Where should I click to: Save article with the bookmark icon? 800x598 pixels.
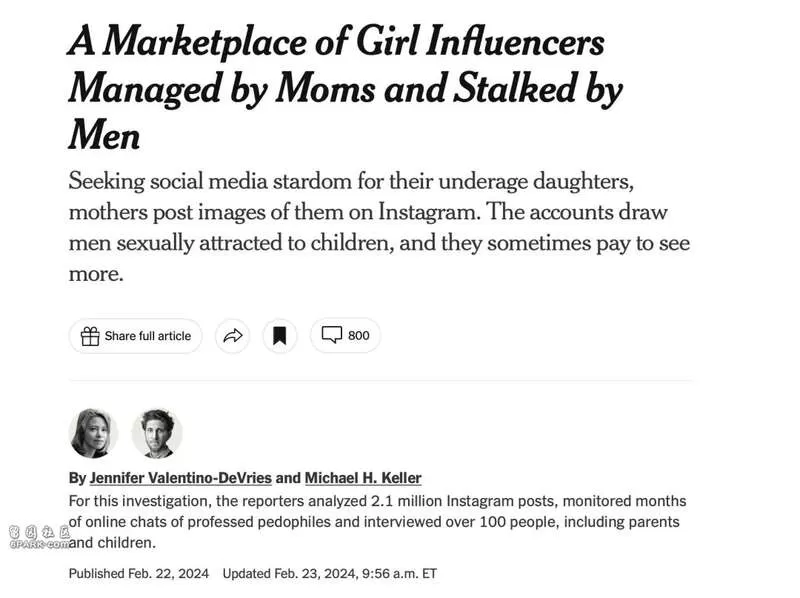[x=280, y=336]
